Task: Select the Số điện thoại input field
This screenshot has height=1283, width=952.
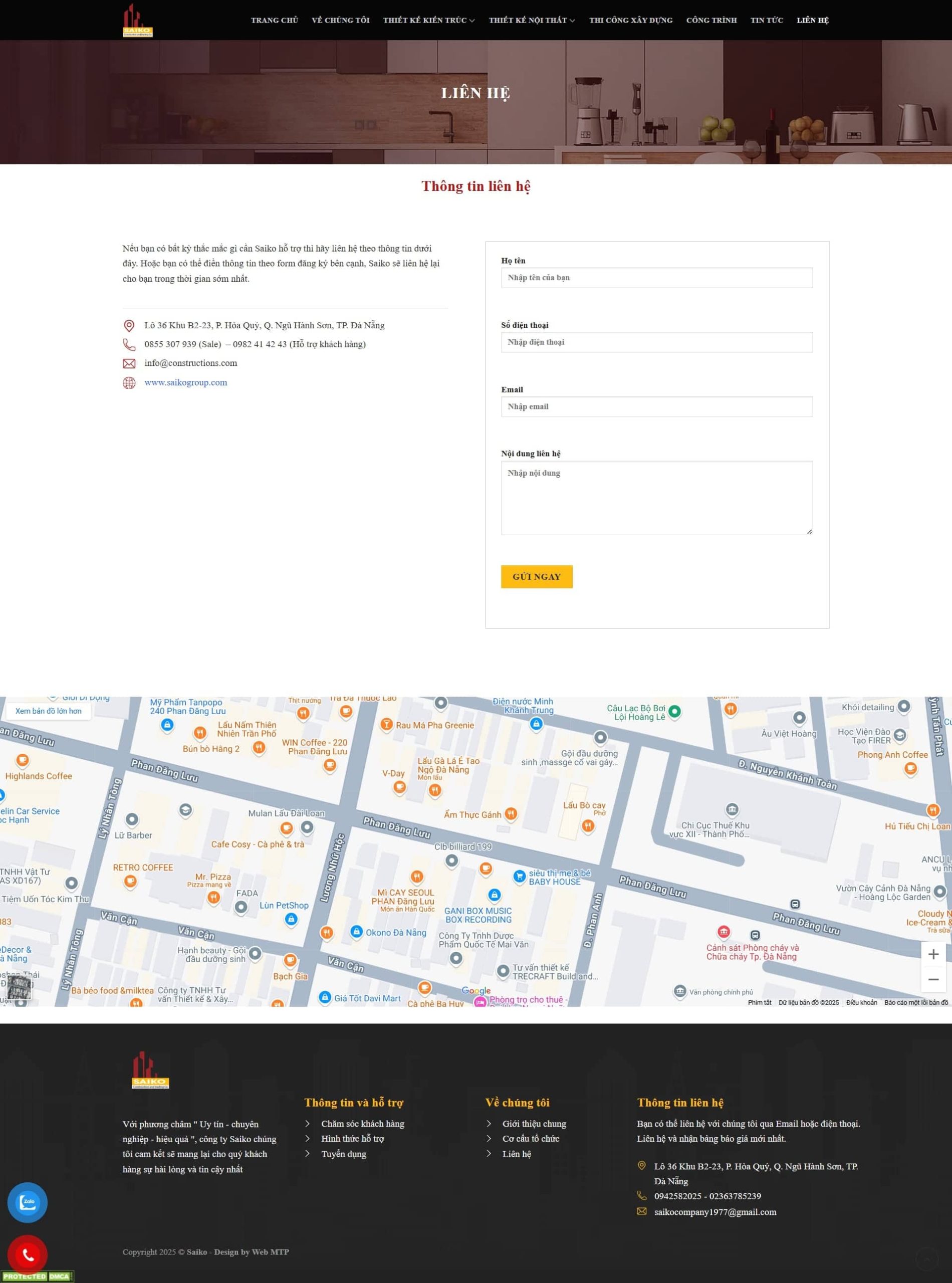Action: [656, 342]
